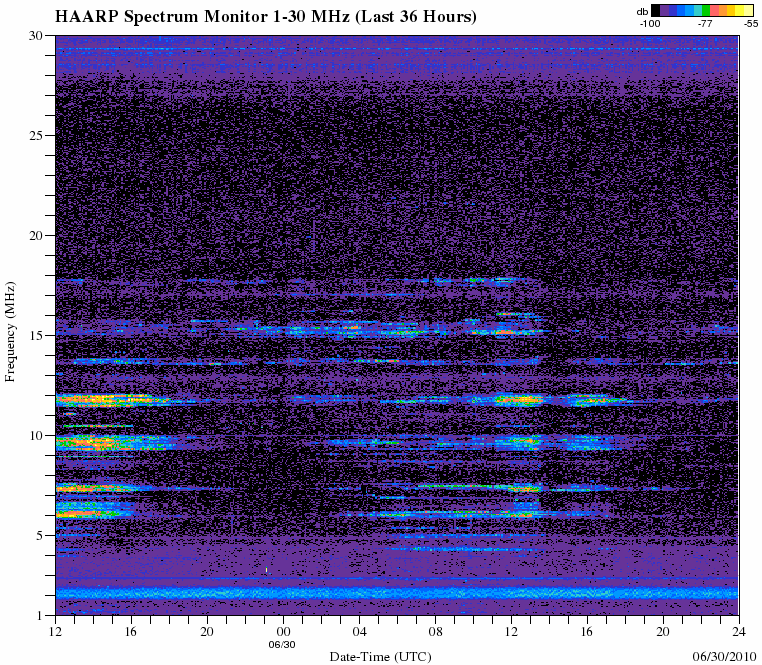Image resolution: width=762 pixels, height=665 pixels.
Task: Pick the purple swatch in the db legend
Action: 664,10
